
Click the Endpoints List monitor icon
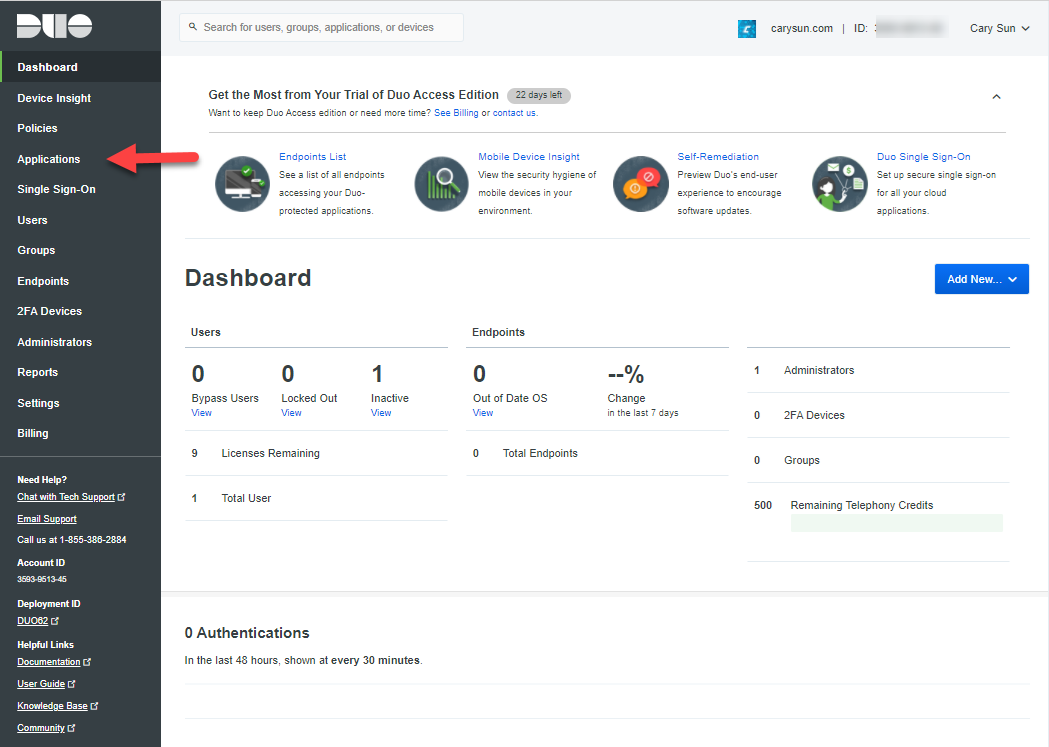pyautogui.click(x=242, y=184)
